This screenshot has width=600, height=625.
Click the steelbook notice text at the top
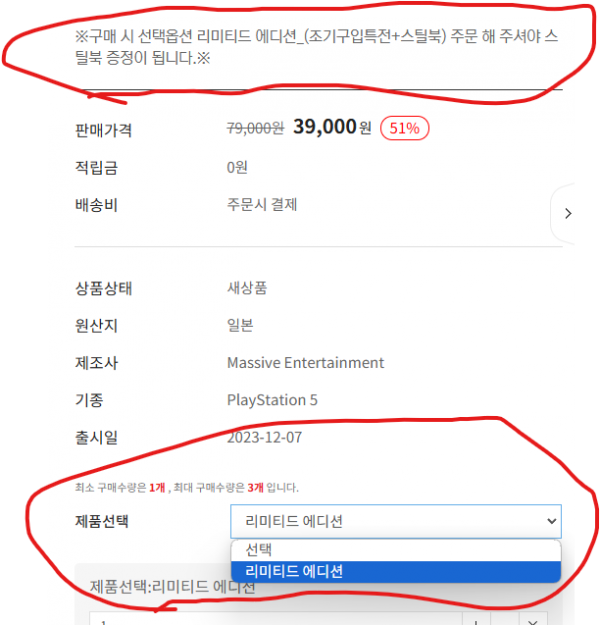pos(316,47)
